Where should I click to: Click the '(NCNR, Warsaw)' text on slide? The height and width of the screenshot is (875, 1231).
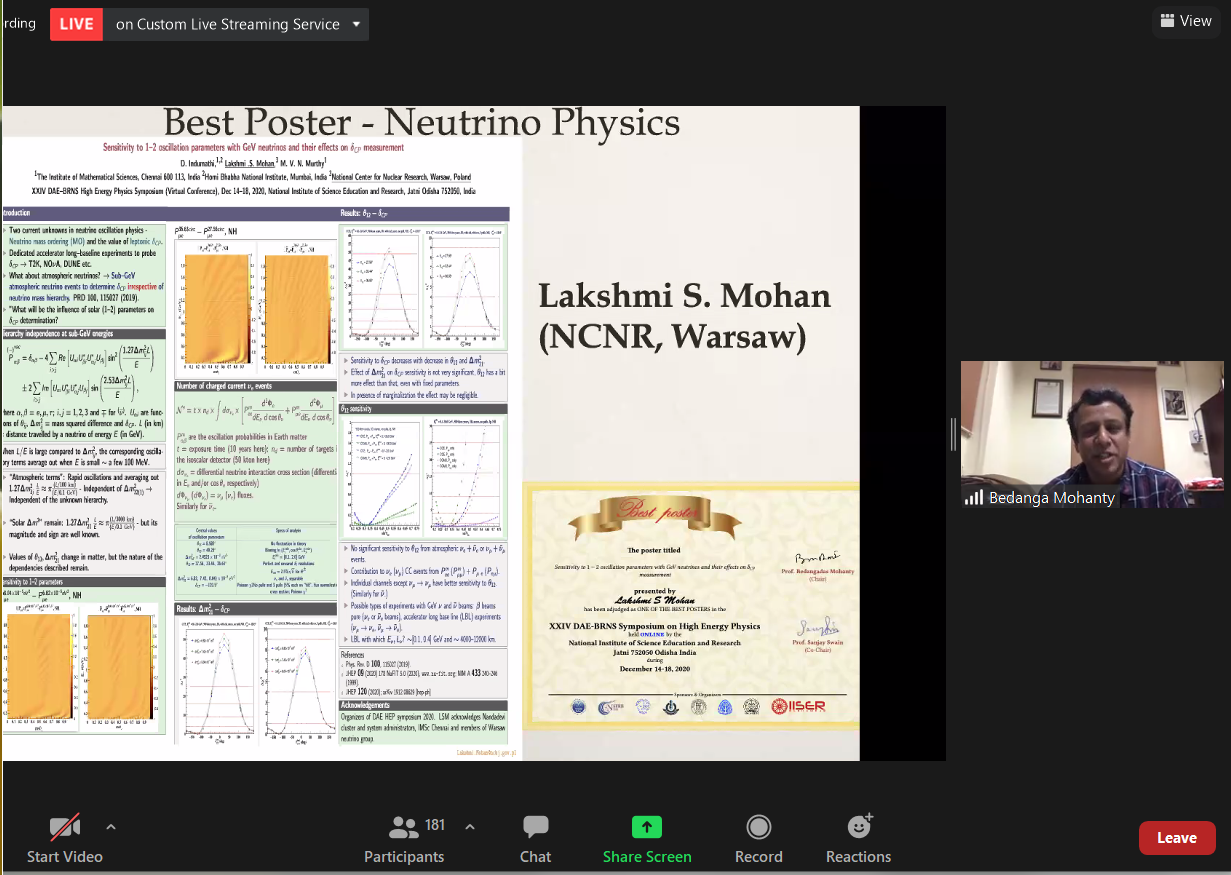(672, 337)
